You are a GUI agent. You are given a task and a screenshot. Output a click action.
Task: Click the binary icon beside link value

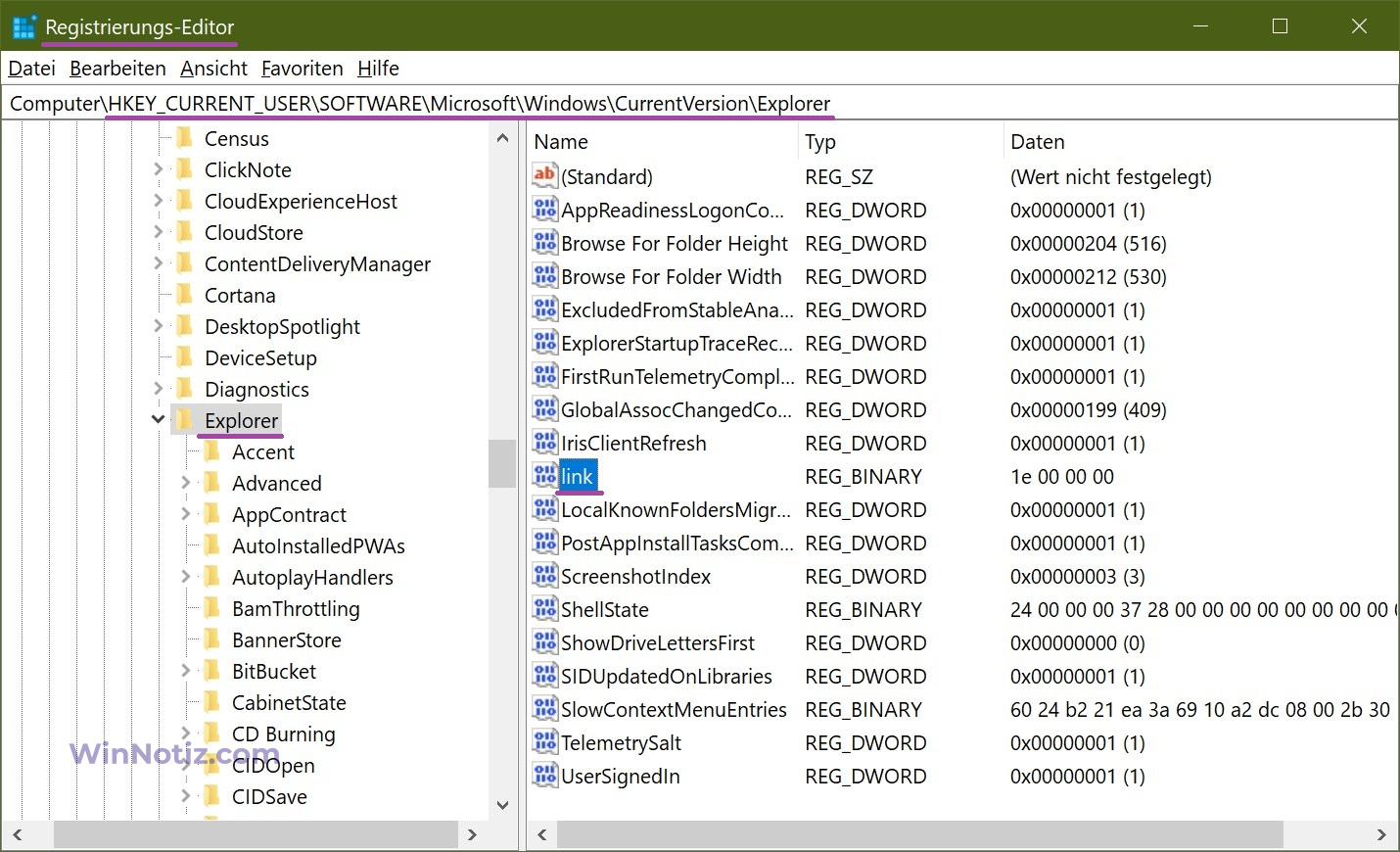[x=544, y=476]
